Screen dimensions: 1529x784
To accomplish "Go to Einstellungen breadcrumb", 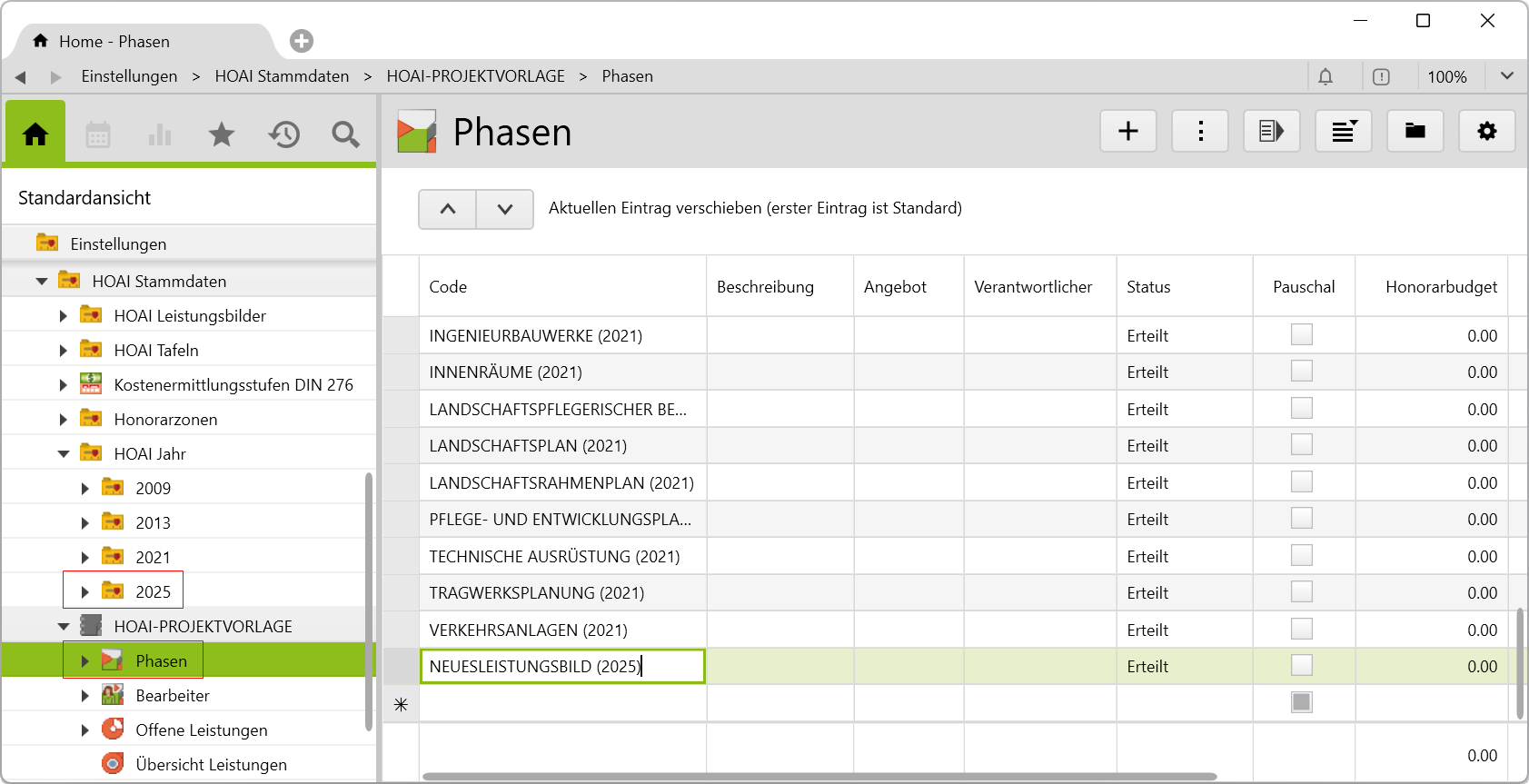I will tap(129, 76).
